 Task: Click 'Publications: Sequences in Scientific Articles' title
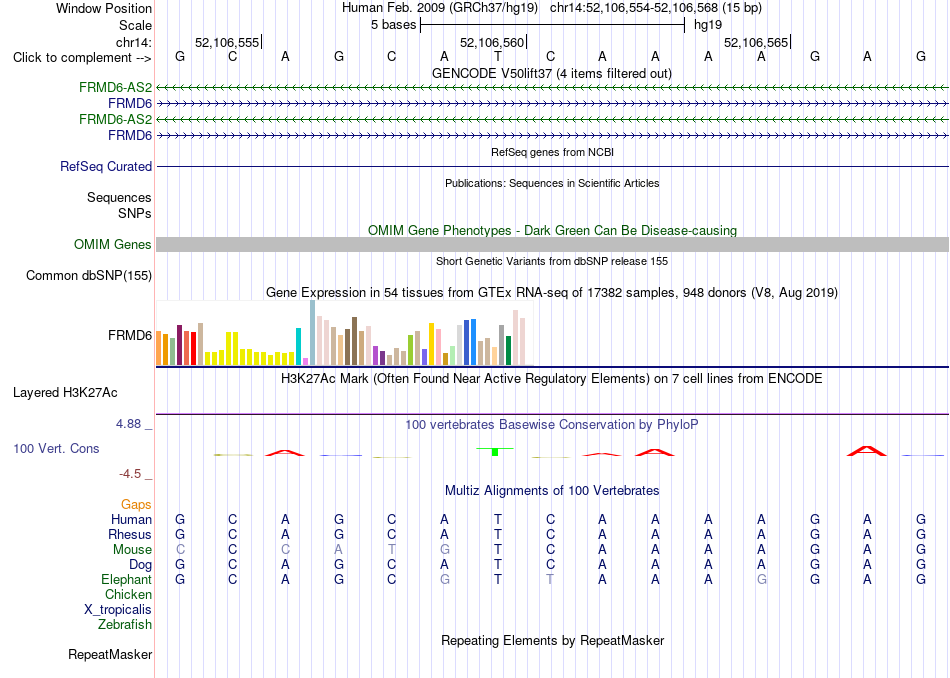(x=552, y=183)
